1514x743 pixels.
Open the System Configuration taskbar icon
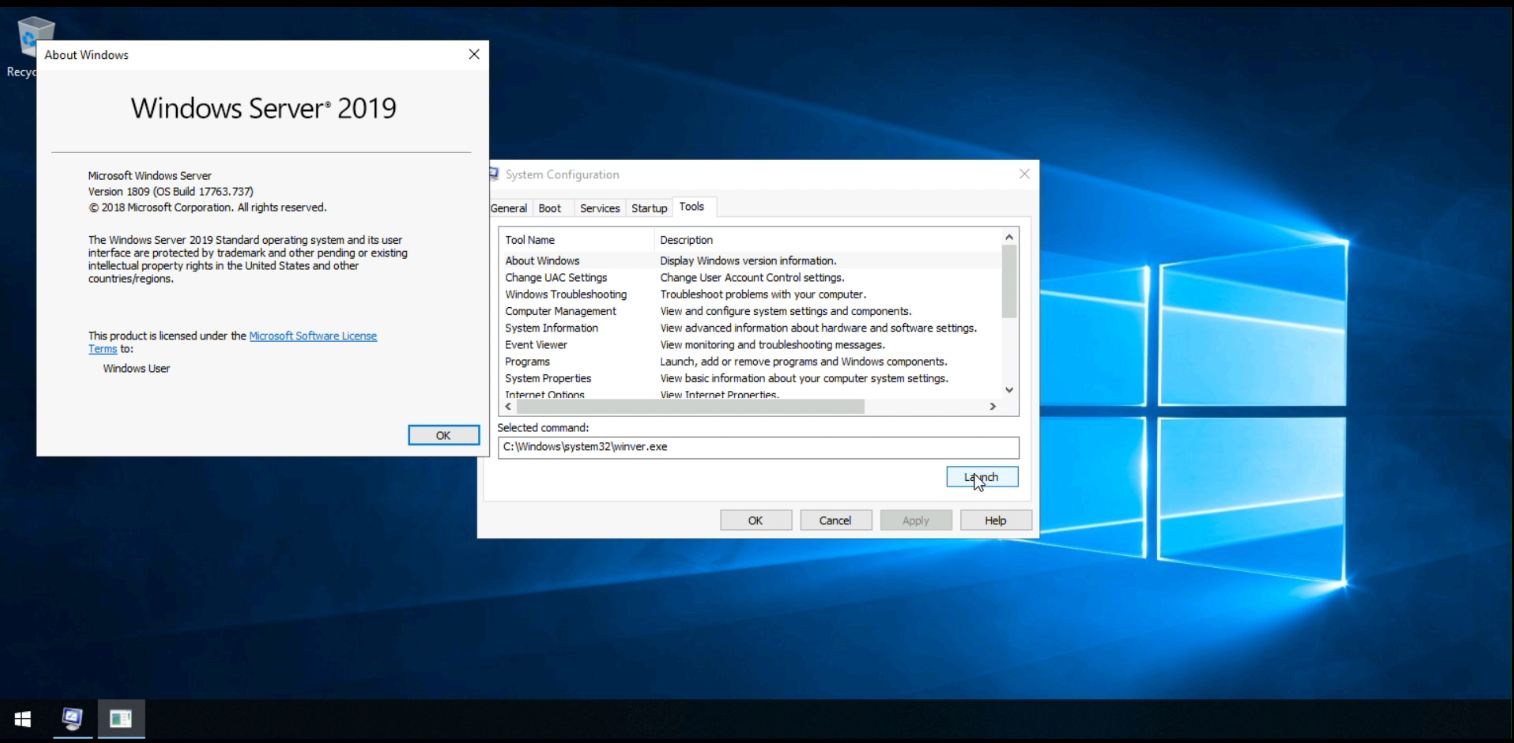(72, 719)
